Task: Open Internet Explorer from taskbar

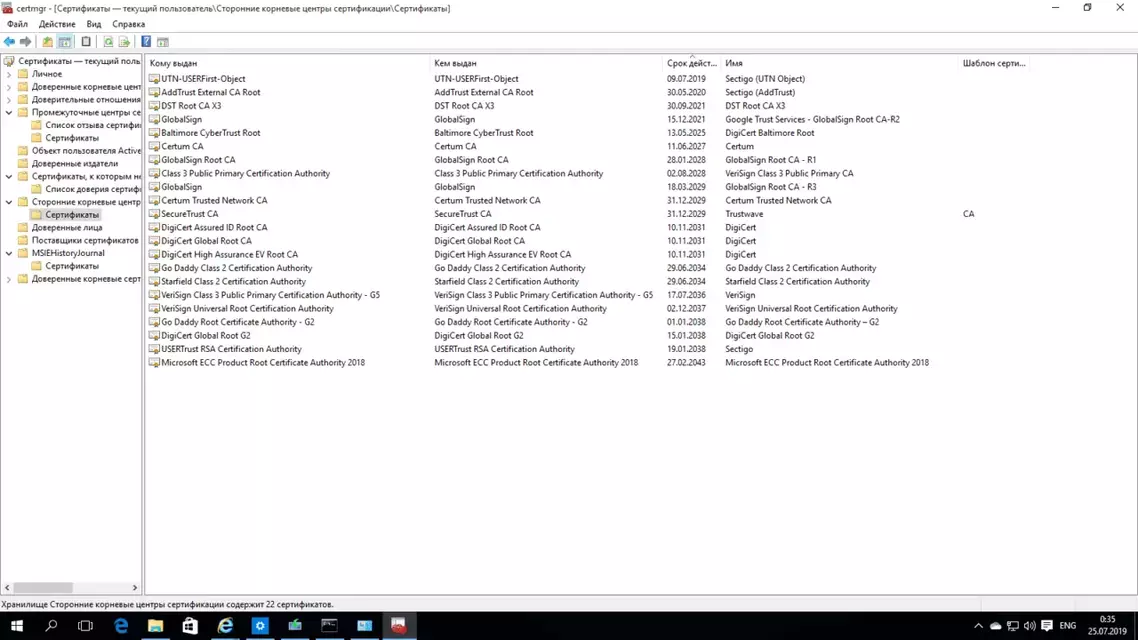Action: point(225,625)
